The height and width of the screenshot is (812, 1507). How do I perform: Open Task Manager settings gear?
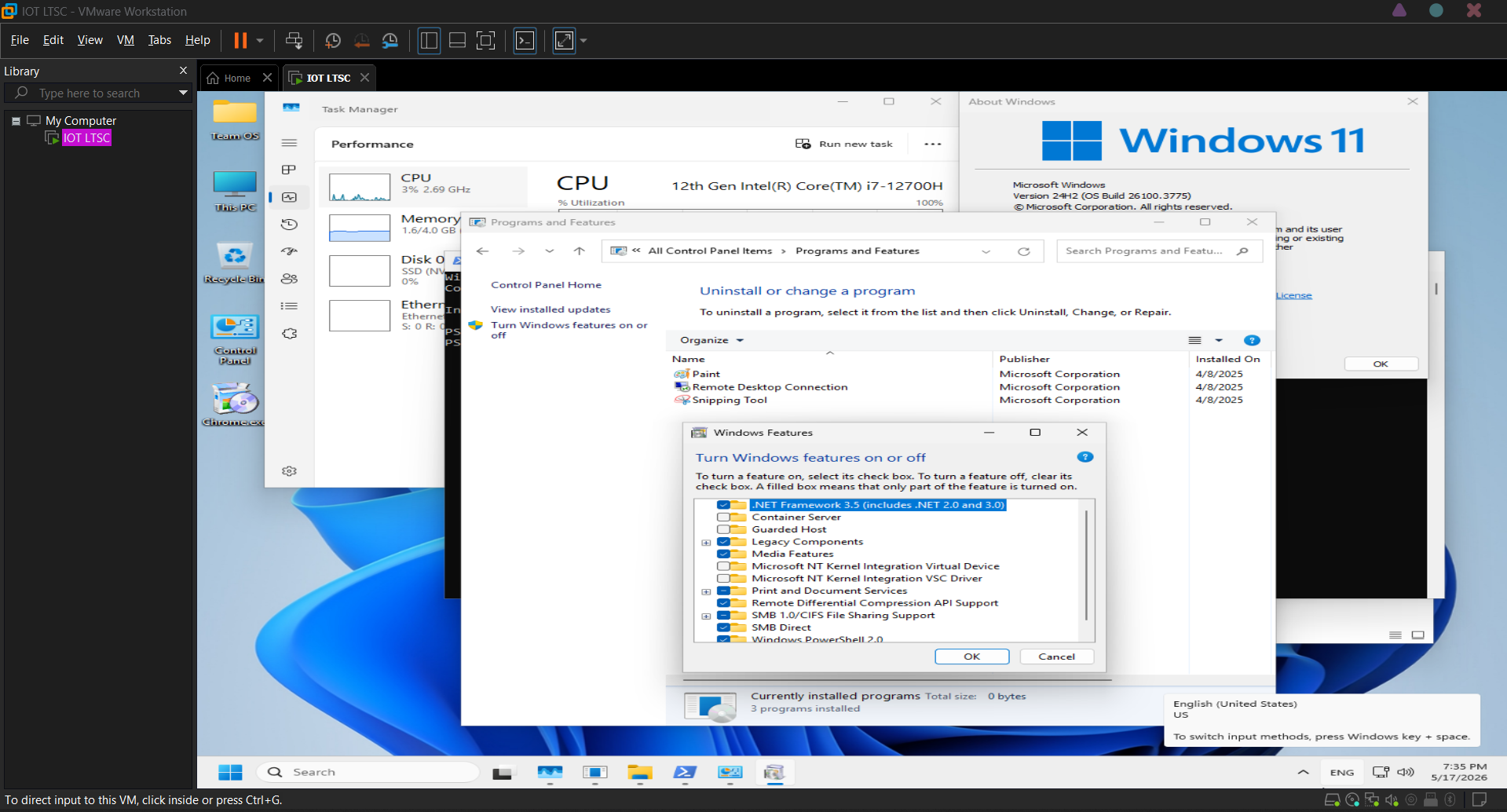pos(289,471)
